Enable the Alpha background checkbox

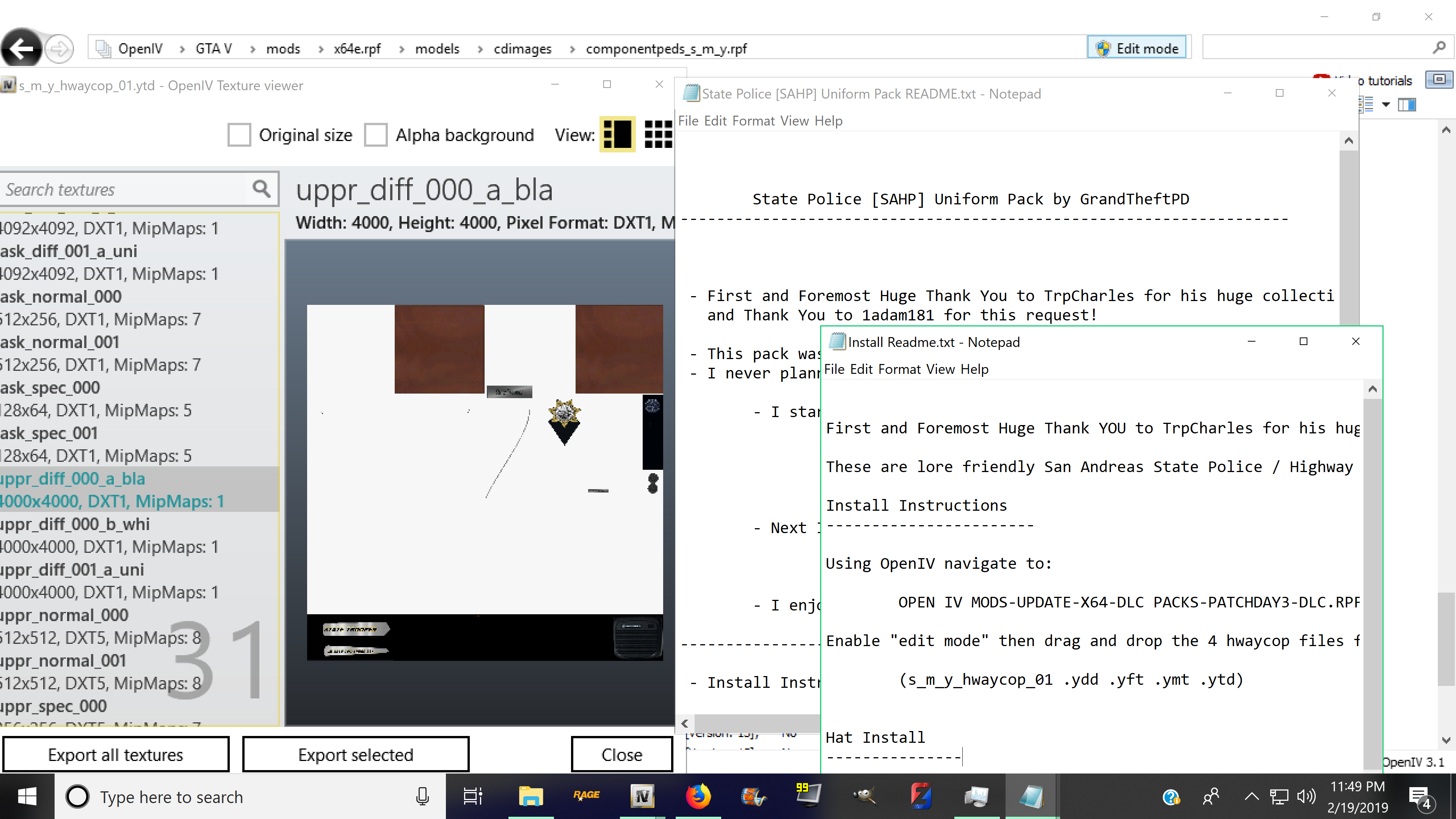coord(376,135)
